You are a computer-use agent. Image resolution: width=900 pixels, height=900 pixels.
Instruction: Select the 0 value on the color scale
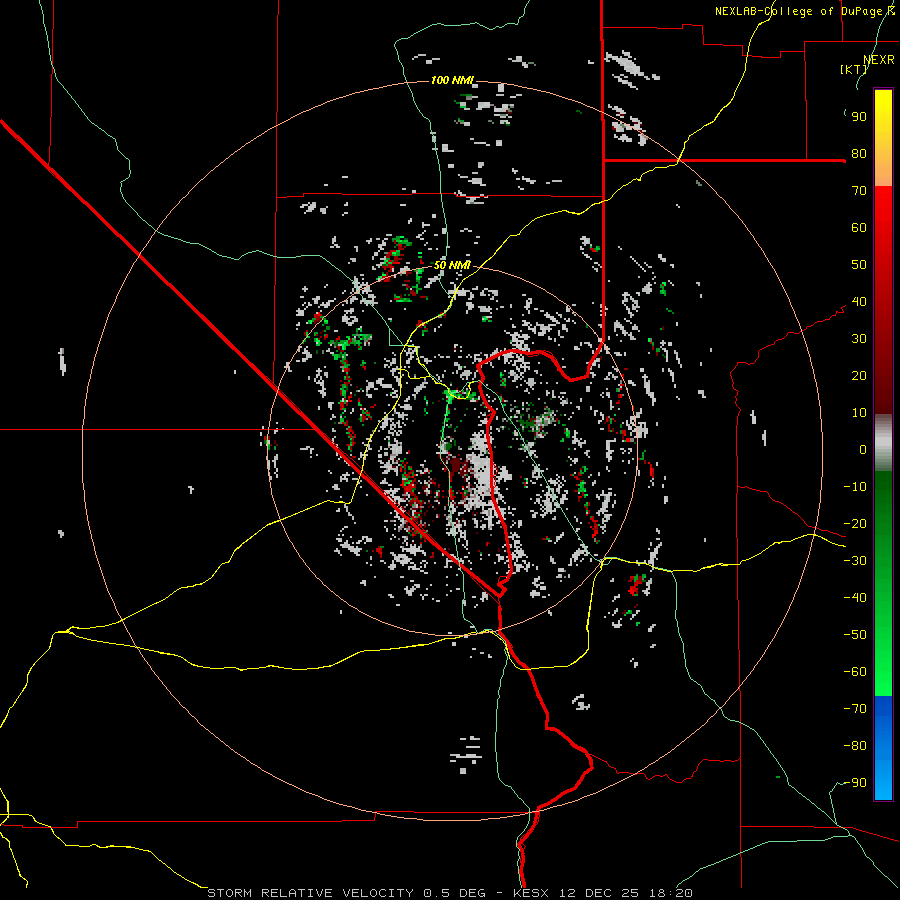point(863,450)
